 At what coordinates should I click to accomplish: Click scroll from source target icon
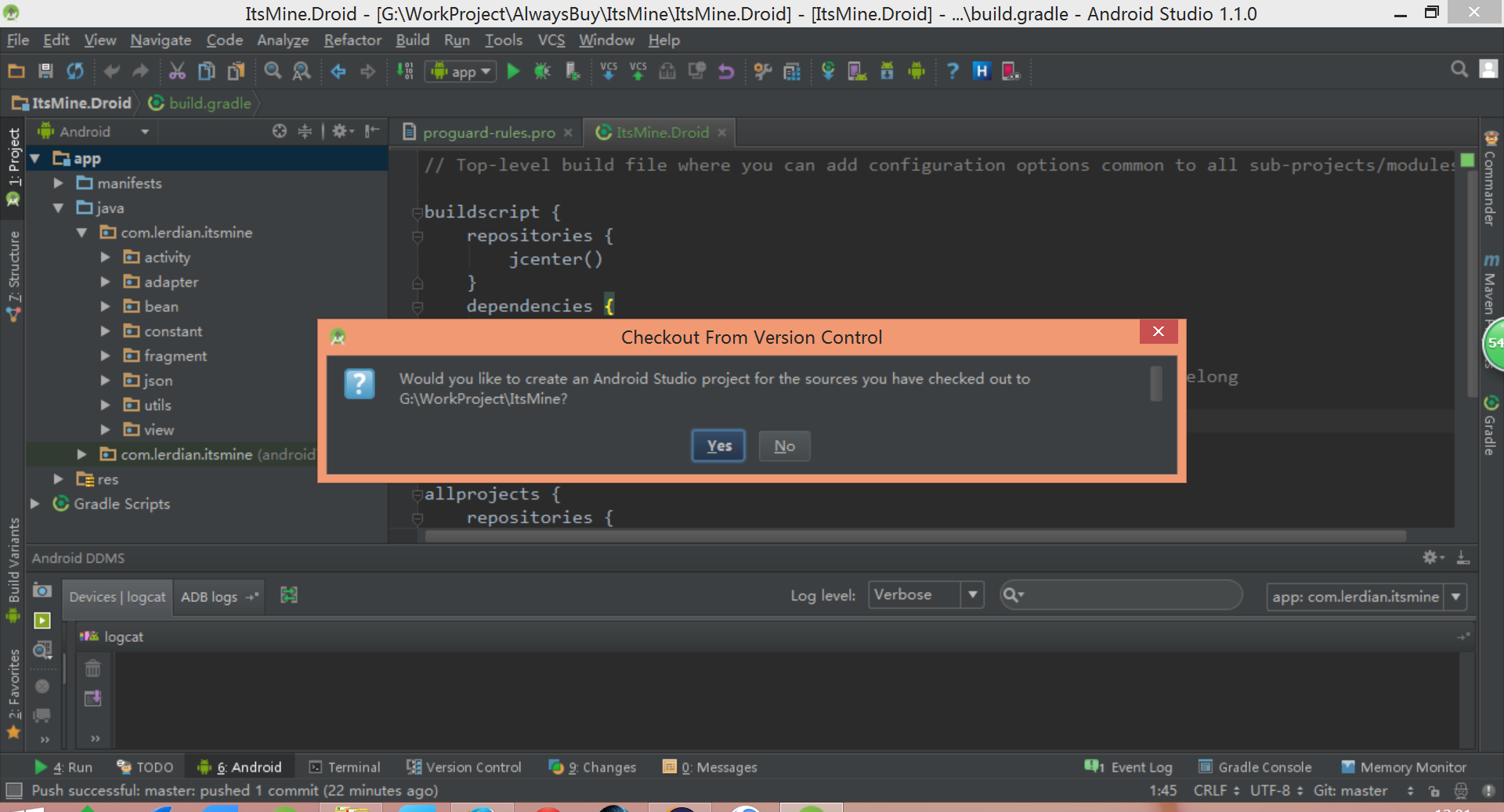(279, 132)
